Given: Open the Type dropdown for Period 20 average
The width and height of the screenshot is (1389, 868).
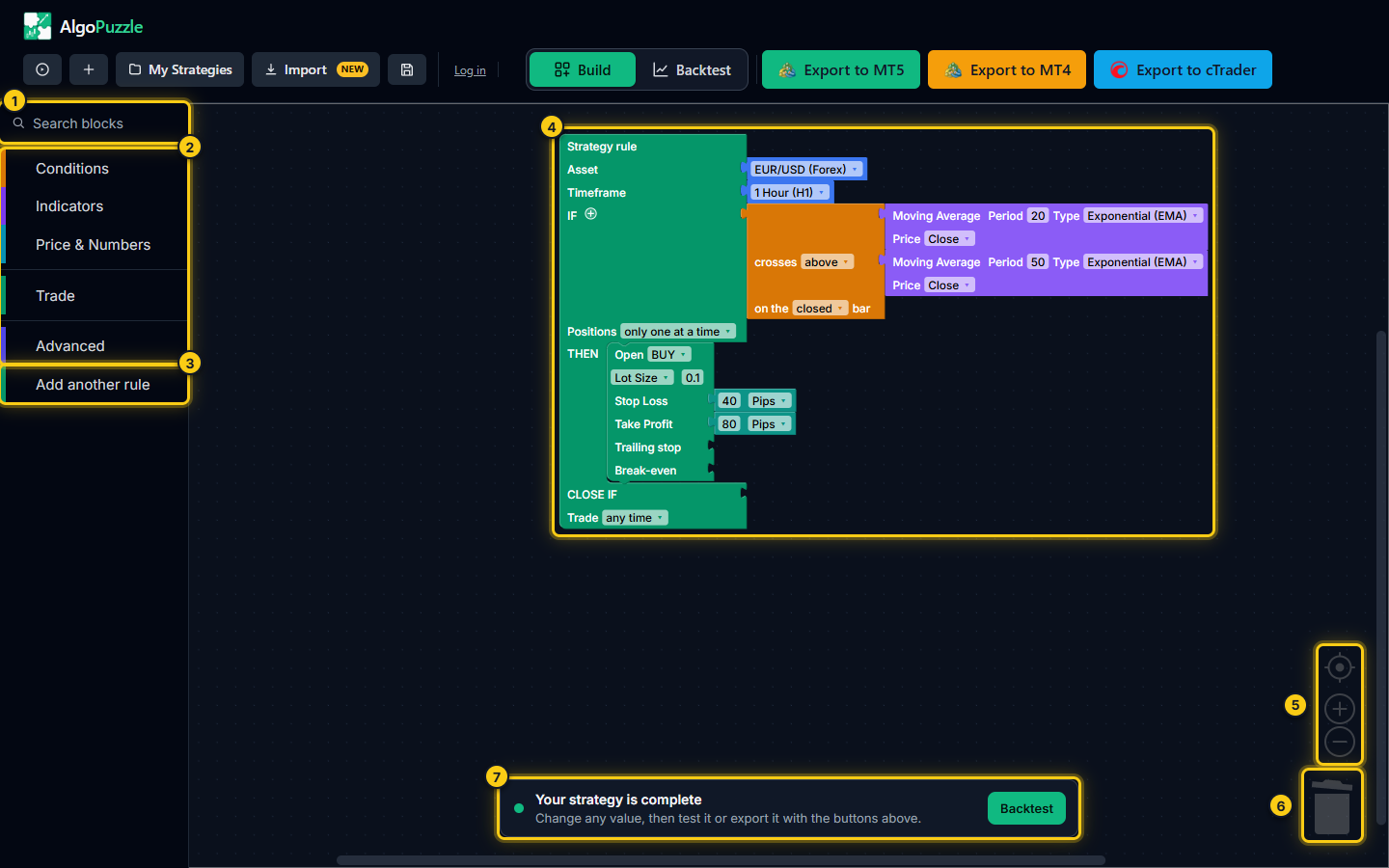Looking at the screenshot, I should coord(1143,216).
